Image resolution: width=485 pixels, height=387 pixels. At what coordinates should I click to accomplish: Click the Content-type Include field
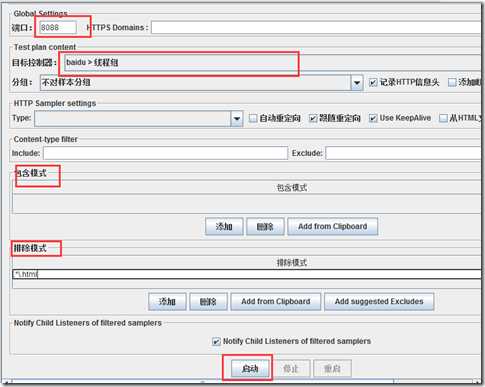[165, 153]
